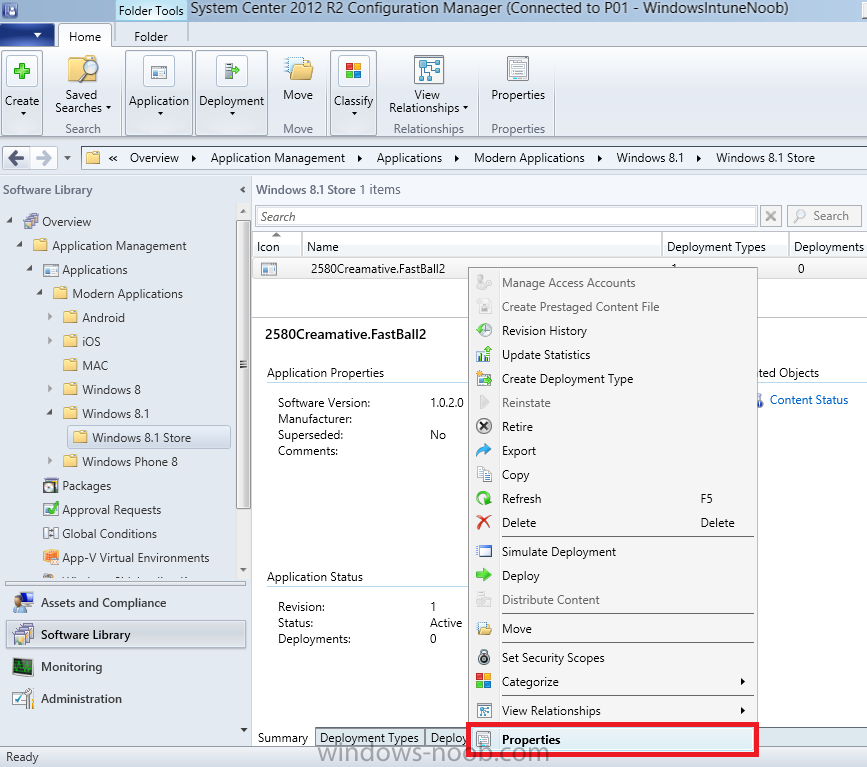The height and width of the screenshot is (767, 867).
Task: Click the Create ribbon button icon
Action: (22, 71)
